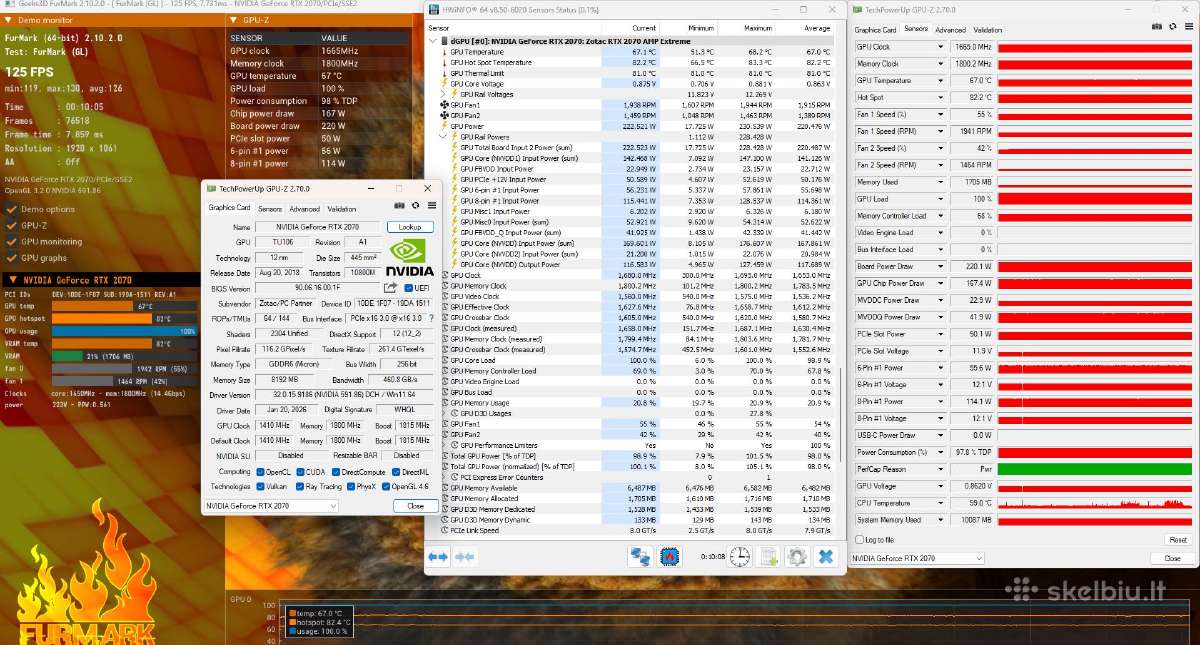
Task: Toggle the Vulkan checkbox
Action: click(x=259, y=486)
